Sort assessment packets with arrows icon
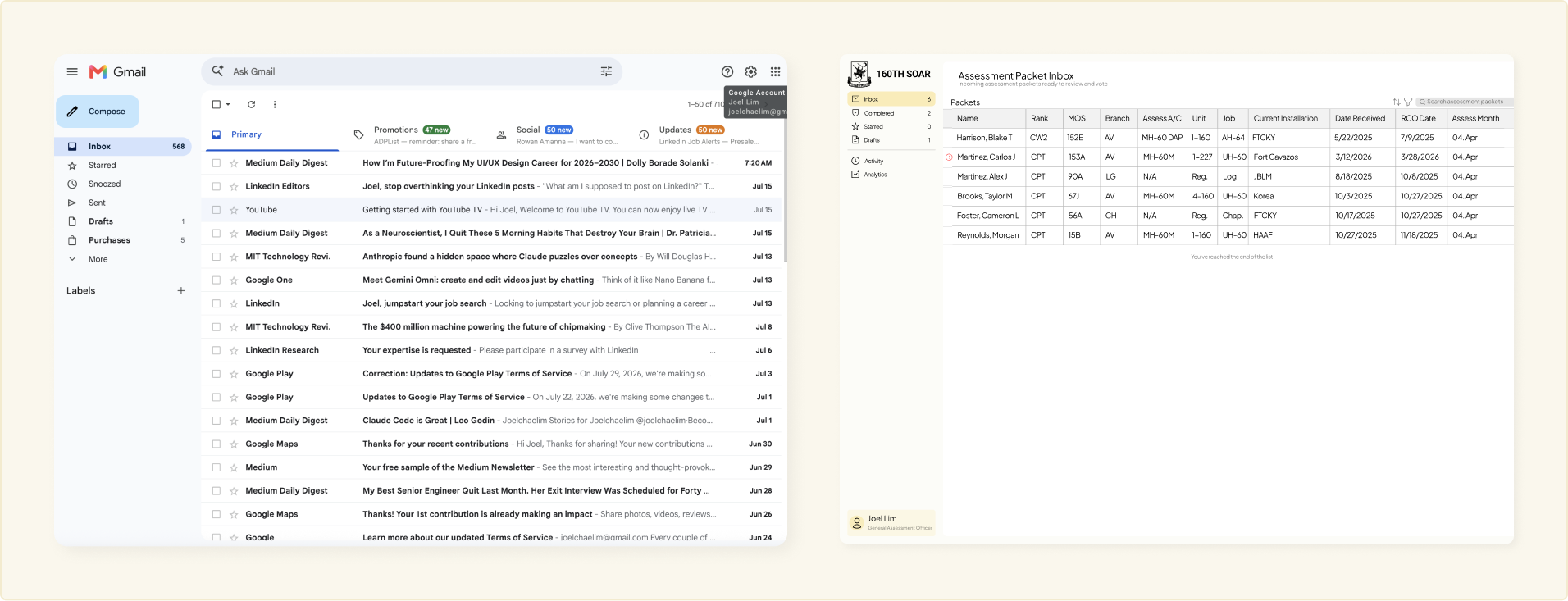The width and height of the screenshot is (1568, 601). (1396, 102)
